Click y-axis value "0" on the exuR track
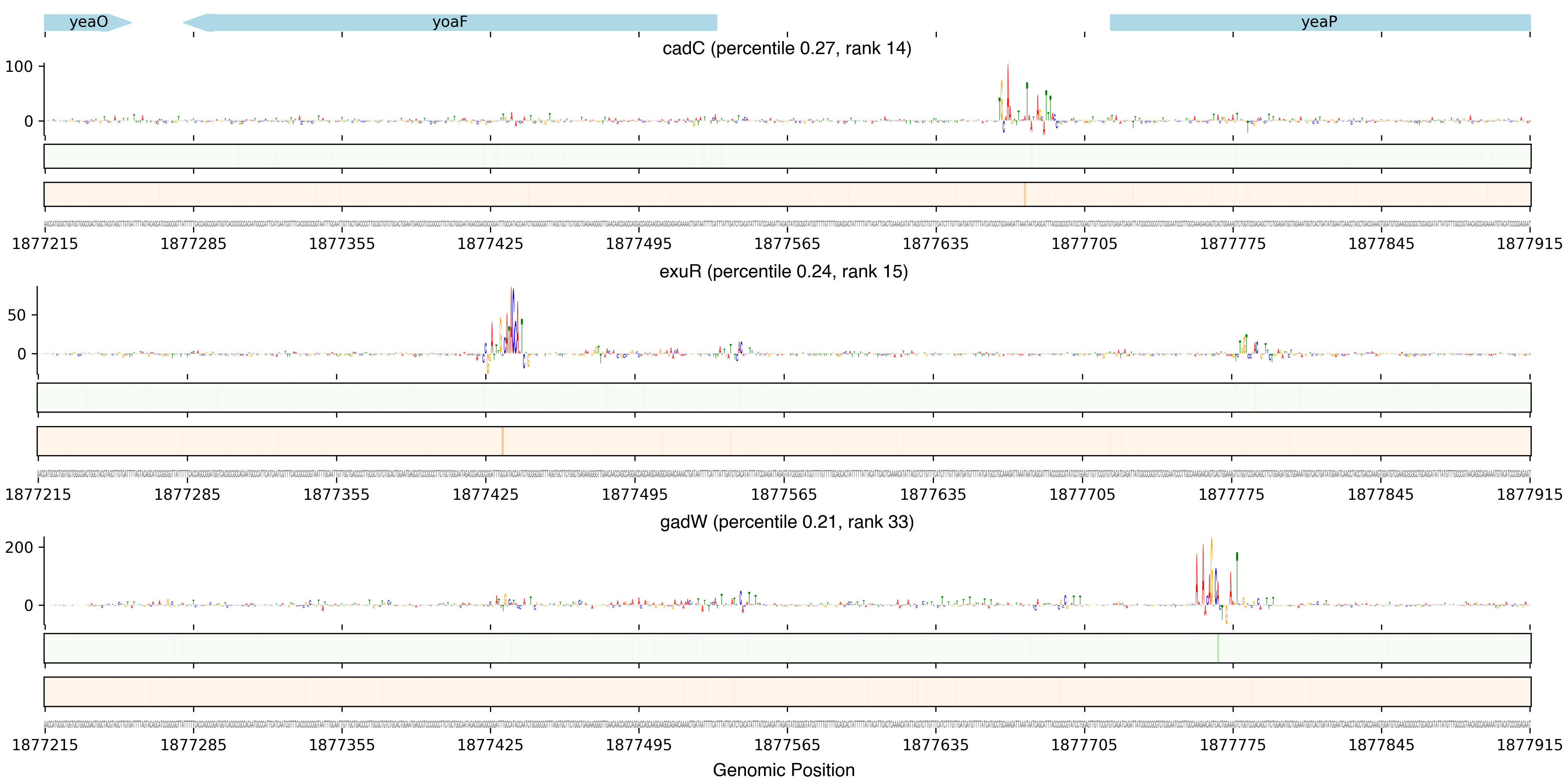1568x784 pixels. click(x=22, y=354)
